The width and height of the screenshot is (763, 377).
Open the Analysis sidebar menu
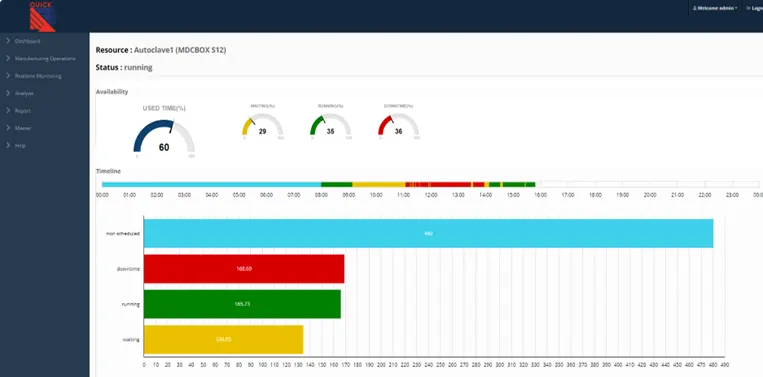(x=24, y=93)
